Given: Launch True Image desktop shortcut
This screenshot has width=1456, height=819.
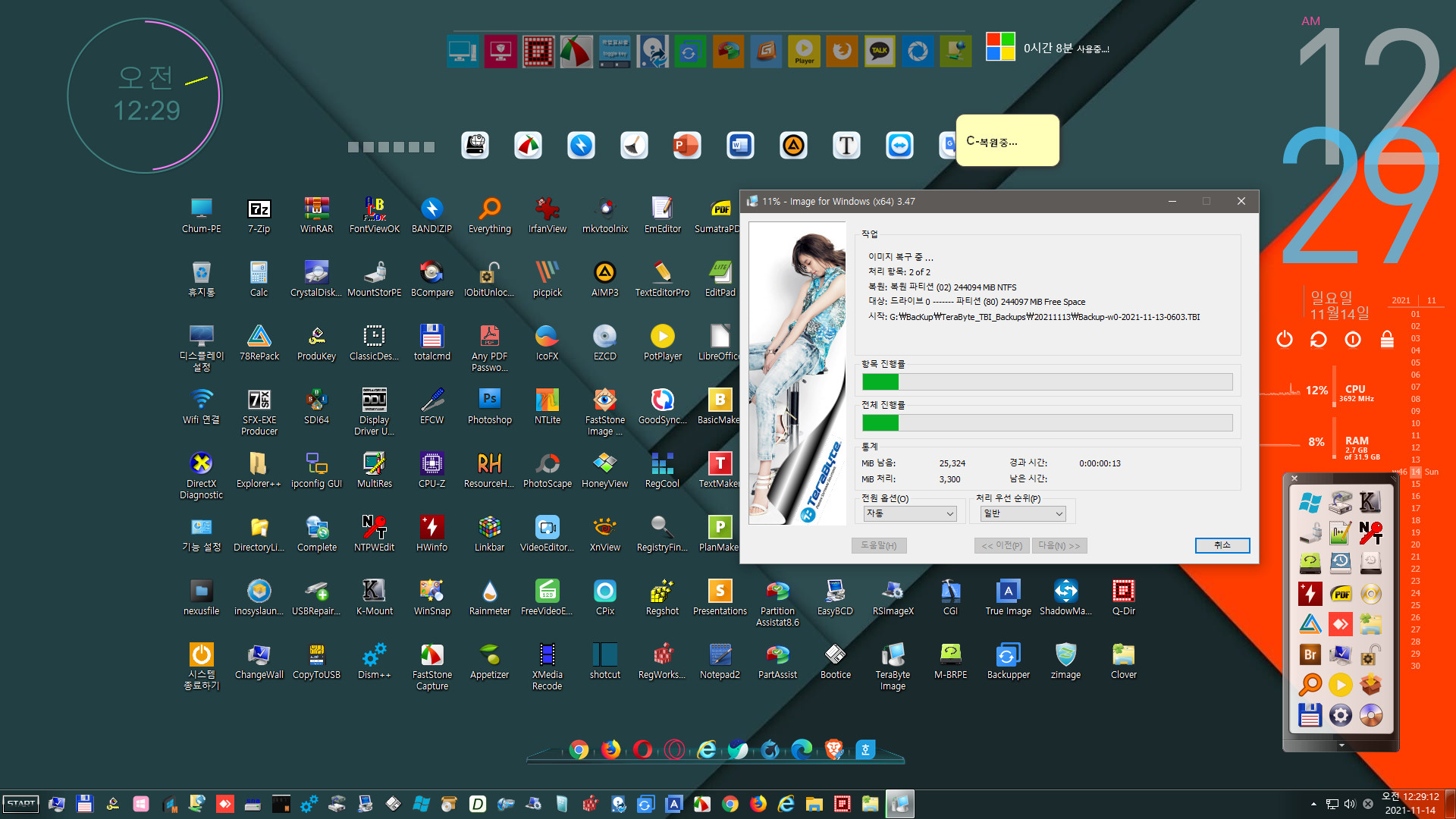Looking at the screenshot, I should pyautogui.click(x=1008, y=598).
